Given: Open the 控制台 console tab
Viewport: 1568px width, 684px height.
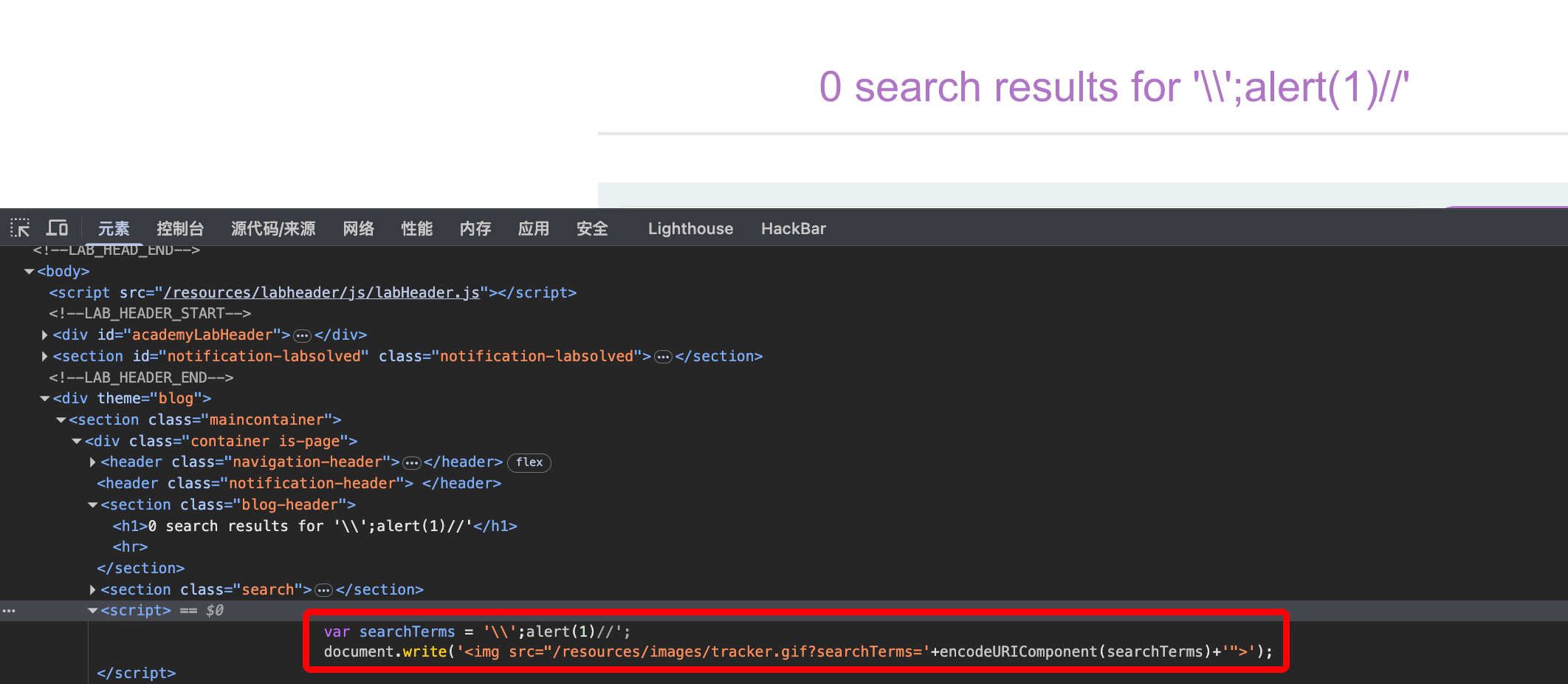Looking at the screenshot, I should pyautogui.click(x=180, y=229).
